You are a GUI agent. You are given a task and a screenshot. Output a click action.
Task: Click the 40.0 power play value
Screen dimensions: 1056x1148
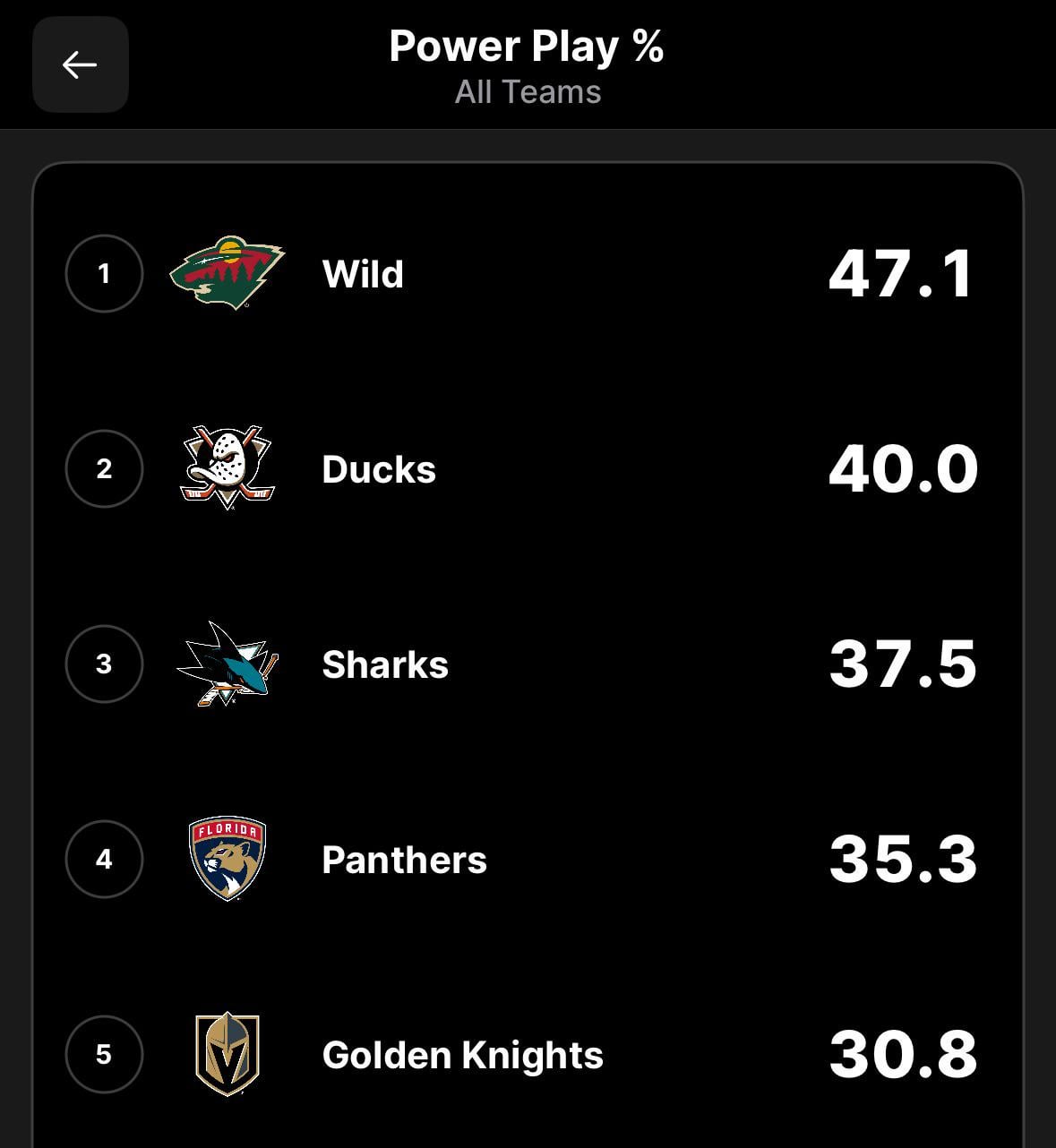pyautogui.click(x=903, y=469)
